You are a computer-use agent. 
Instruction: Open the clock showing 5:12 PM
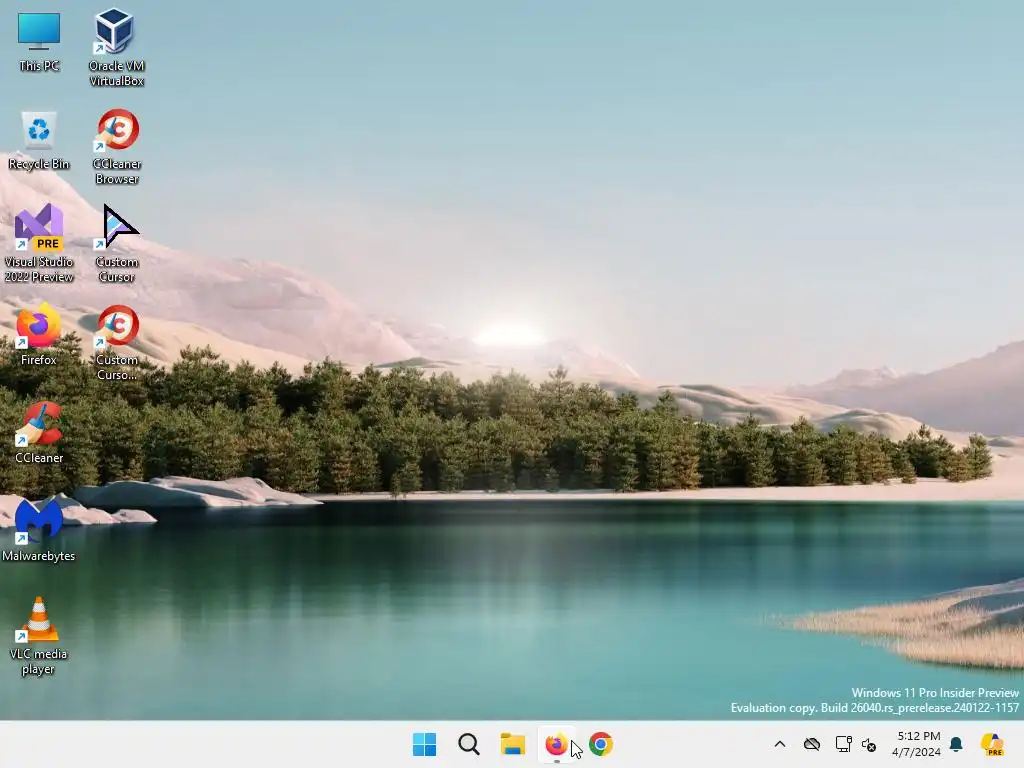coord(917,744)
